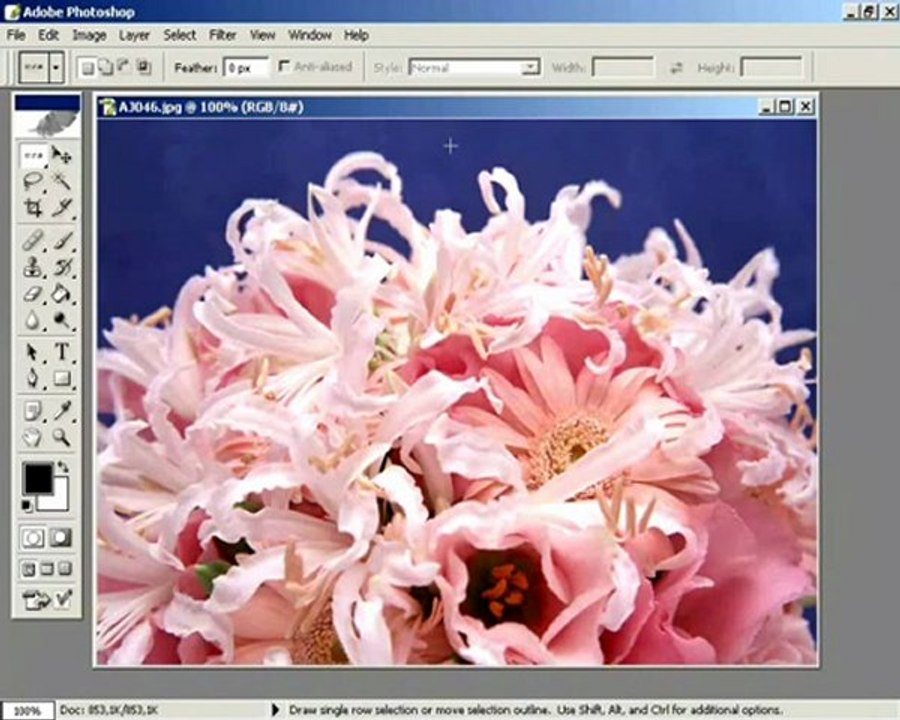
Task: Select the Single Row Marquee tool
Action: tap(33, 155)
